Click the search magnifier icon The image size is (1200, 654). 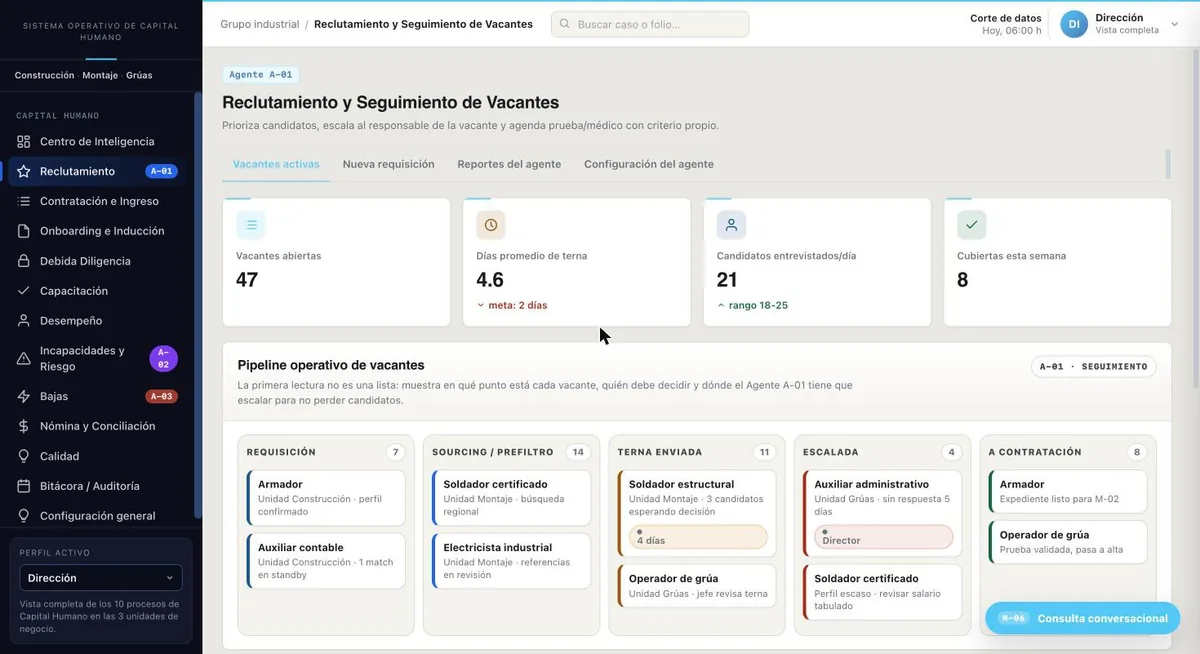566,24
